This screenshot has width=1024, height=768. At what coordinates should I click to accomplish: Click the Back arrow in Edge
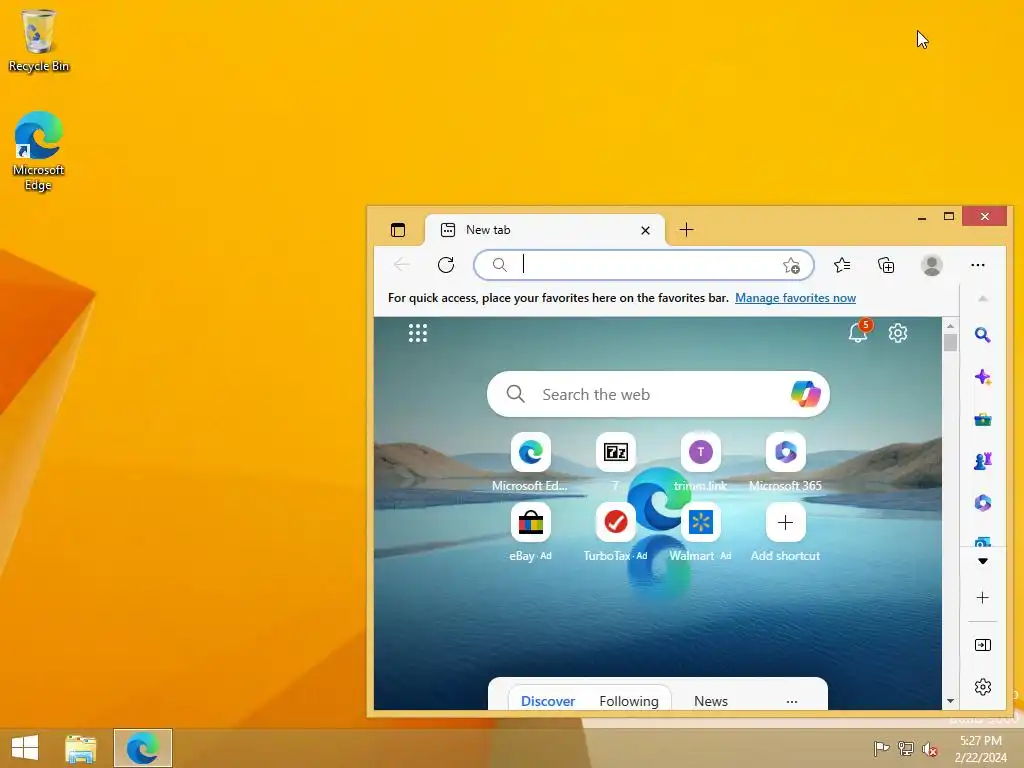402,264
